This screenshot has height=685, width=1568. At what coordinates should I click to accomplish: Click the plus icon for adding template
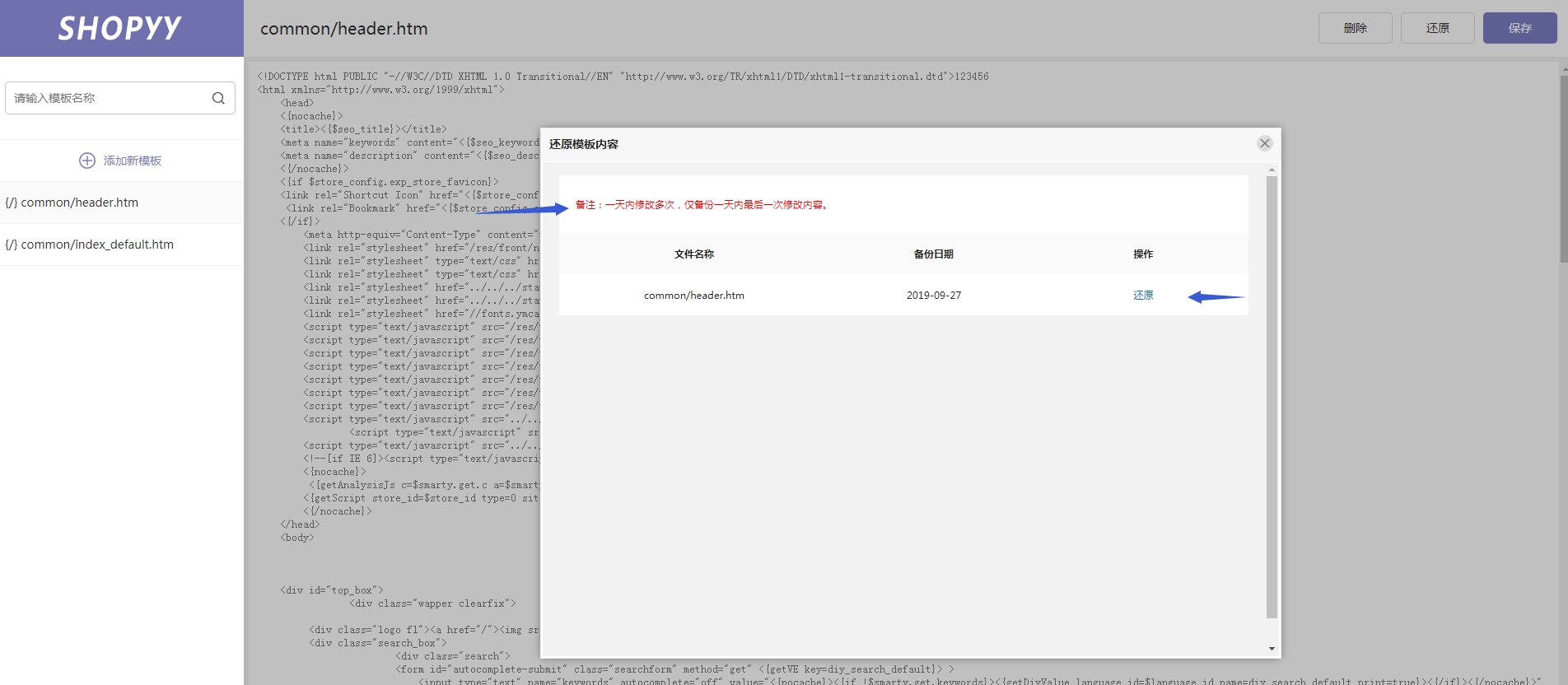point(87,161)
